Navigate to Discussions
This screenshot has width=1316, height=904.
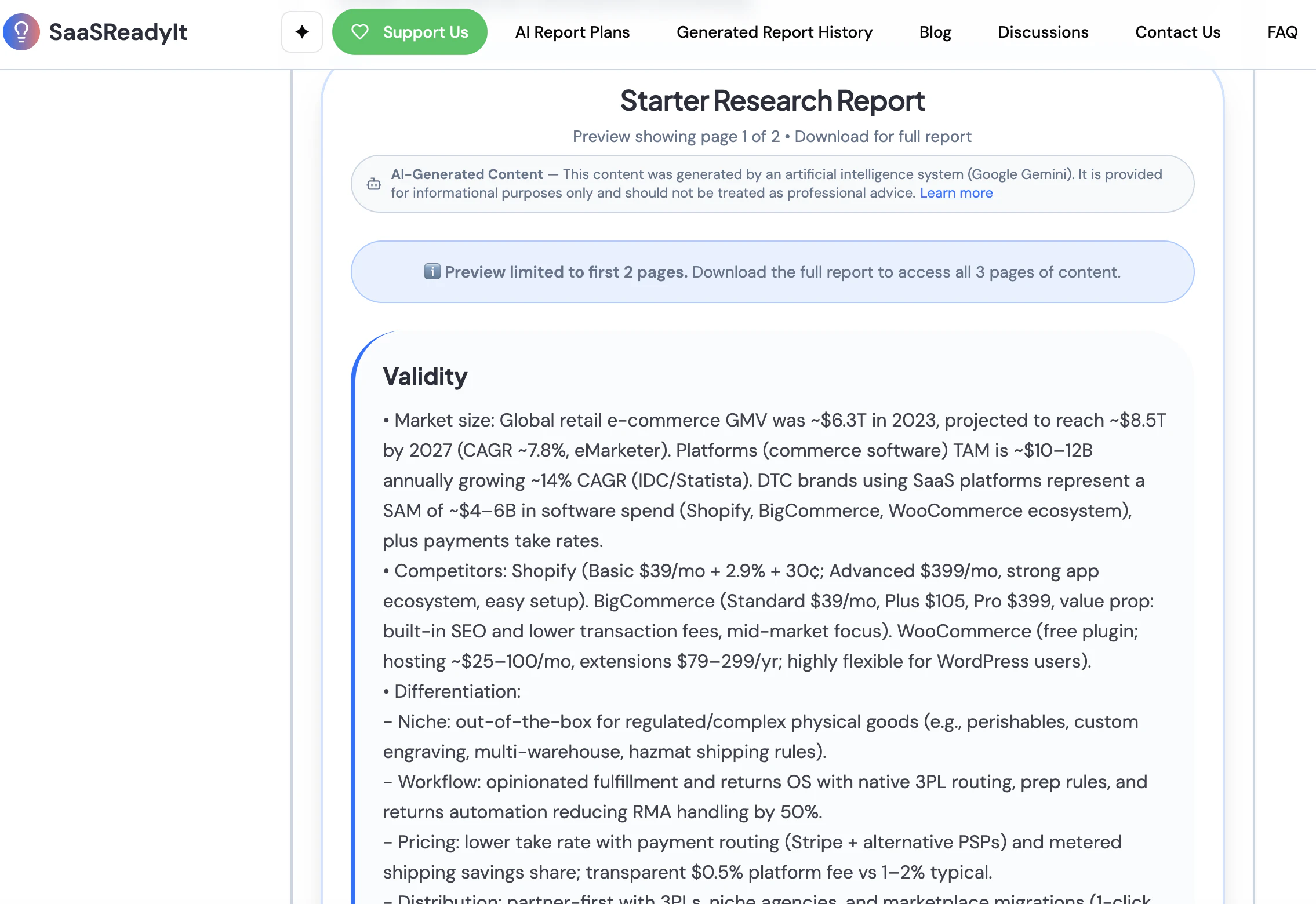point(1043,32)
